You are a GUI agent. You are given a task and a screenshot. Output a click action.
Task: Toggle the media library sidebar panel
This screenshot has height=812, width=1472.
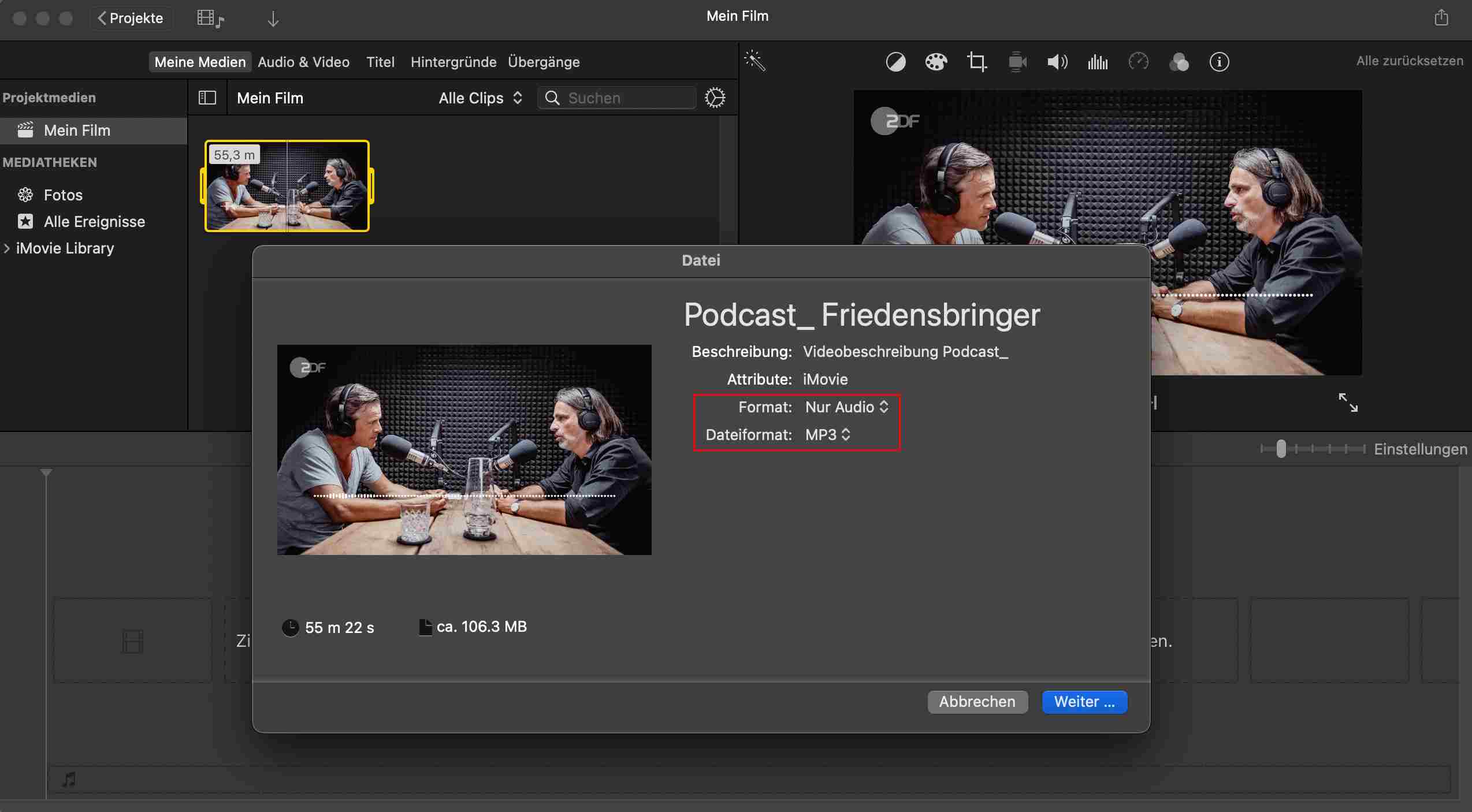(207, 98)
